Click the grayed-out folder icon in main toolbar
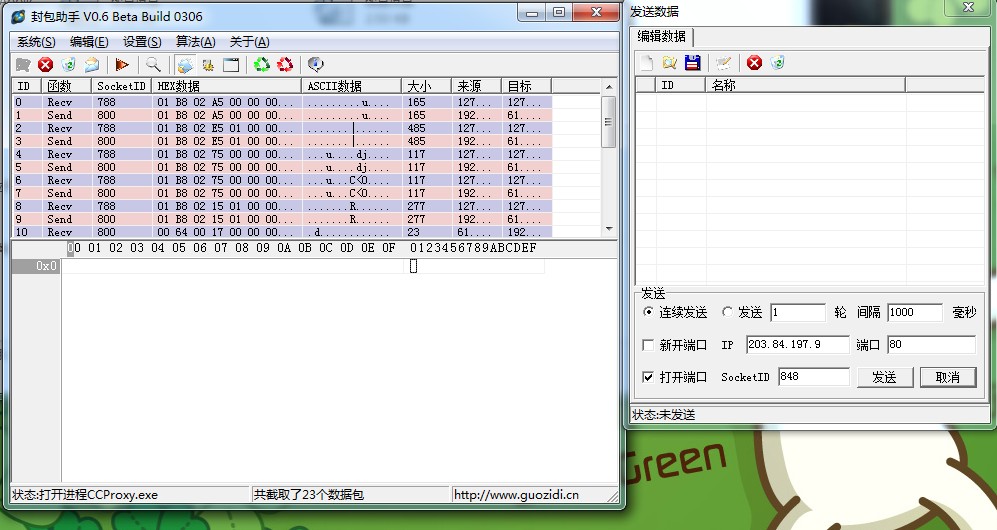Screen dimensions: 997x530 pyautogui.click(x=23, y=64)
